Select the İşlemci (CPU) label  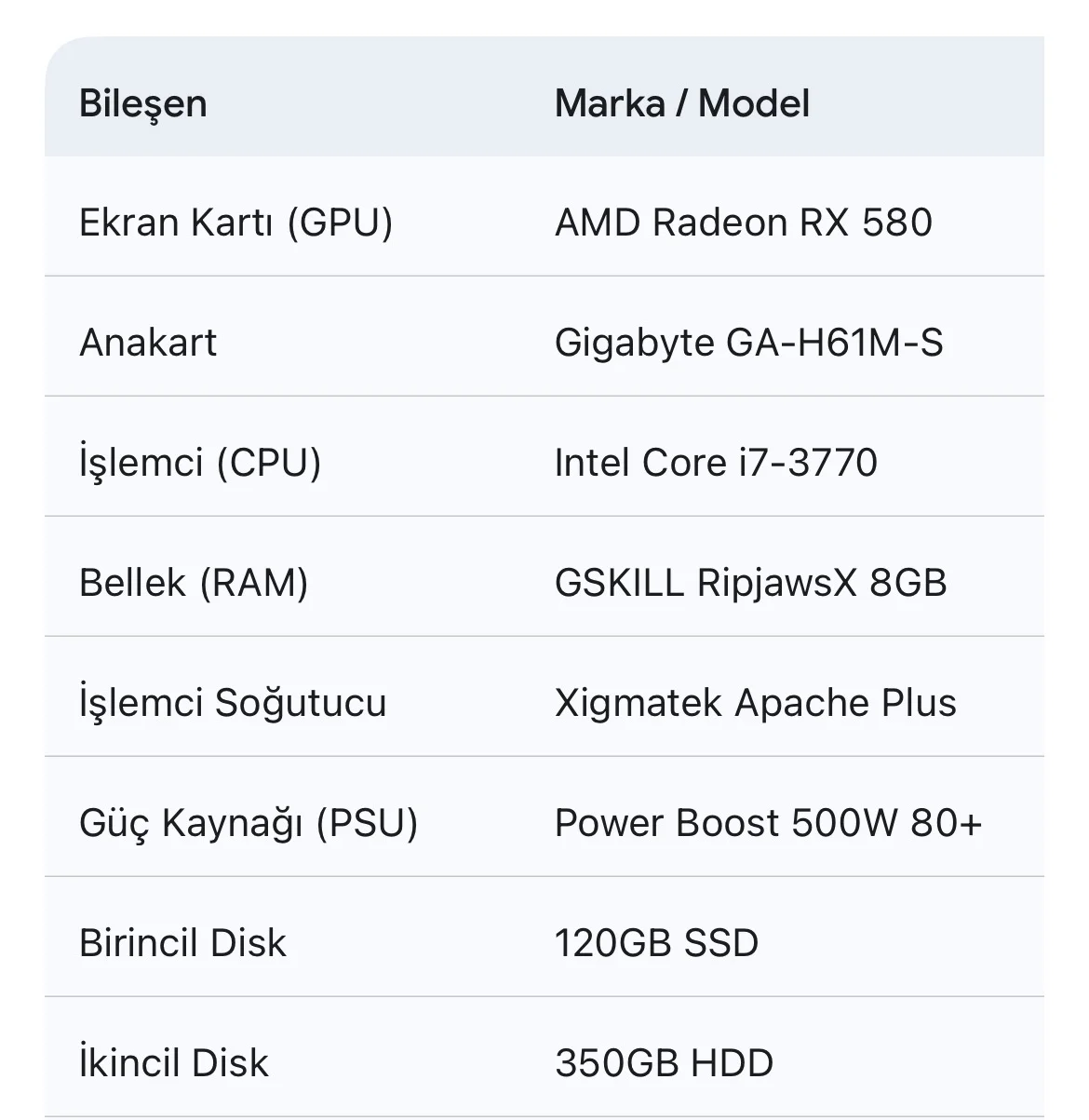tap(200, 463)
